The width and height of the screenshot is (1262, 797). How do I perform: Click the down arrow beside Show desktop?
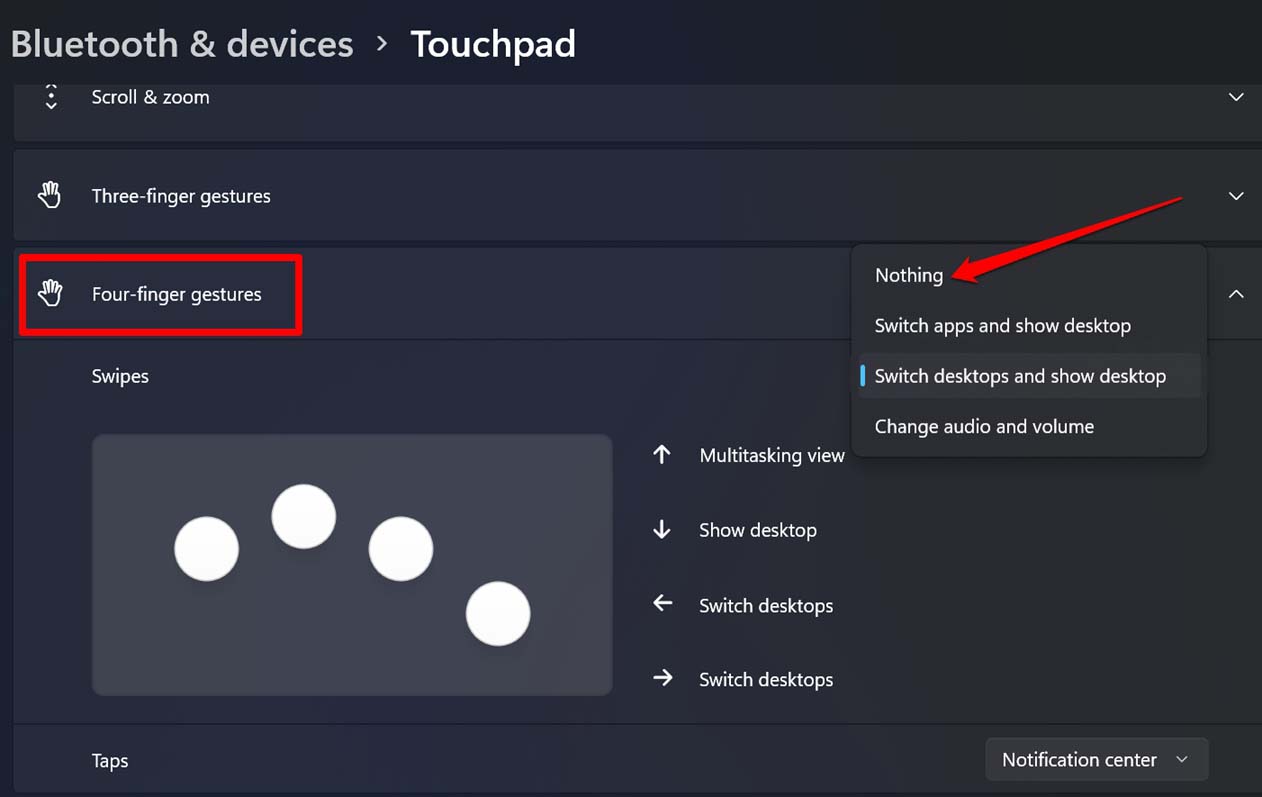click(x=662, y=530)
